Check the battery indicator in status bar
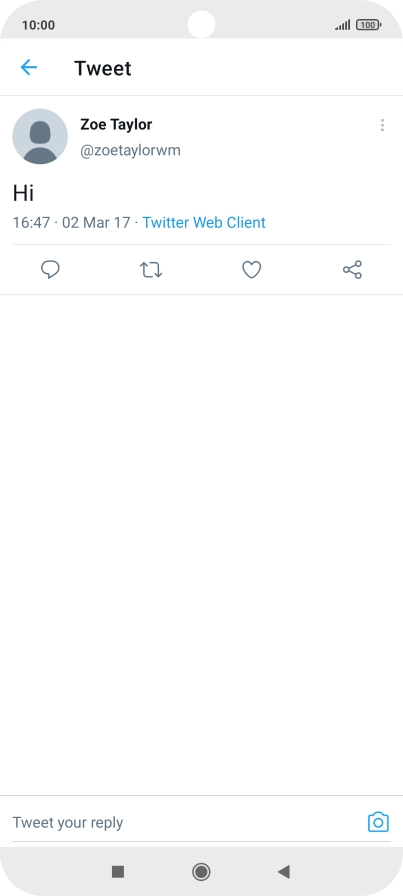 (369, 25)
